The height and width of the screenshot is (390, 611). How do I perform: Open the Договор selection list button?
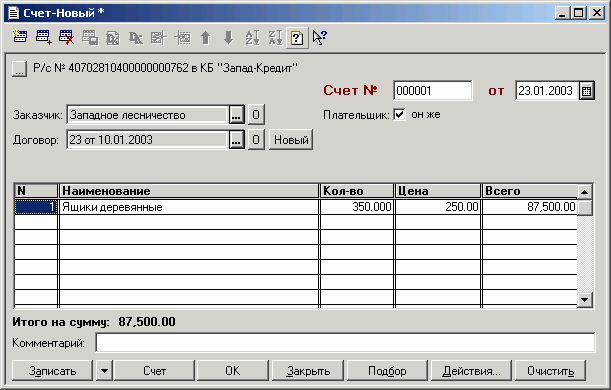coord(236,139)
